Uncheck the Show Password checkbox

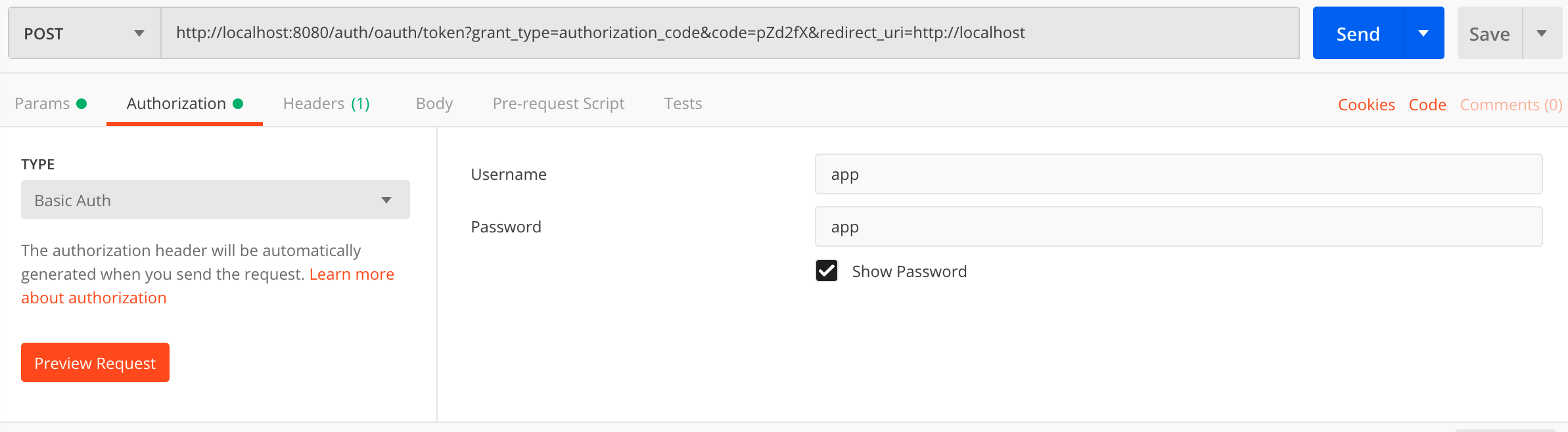[827, 271]
